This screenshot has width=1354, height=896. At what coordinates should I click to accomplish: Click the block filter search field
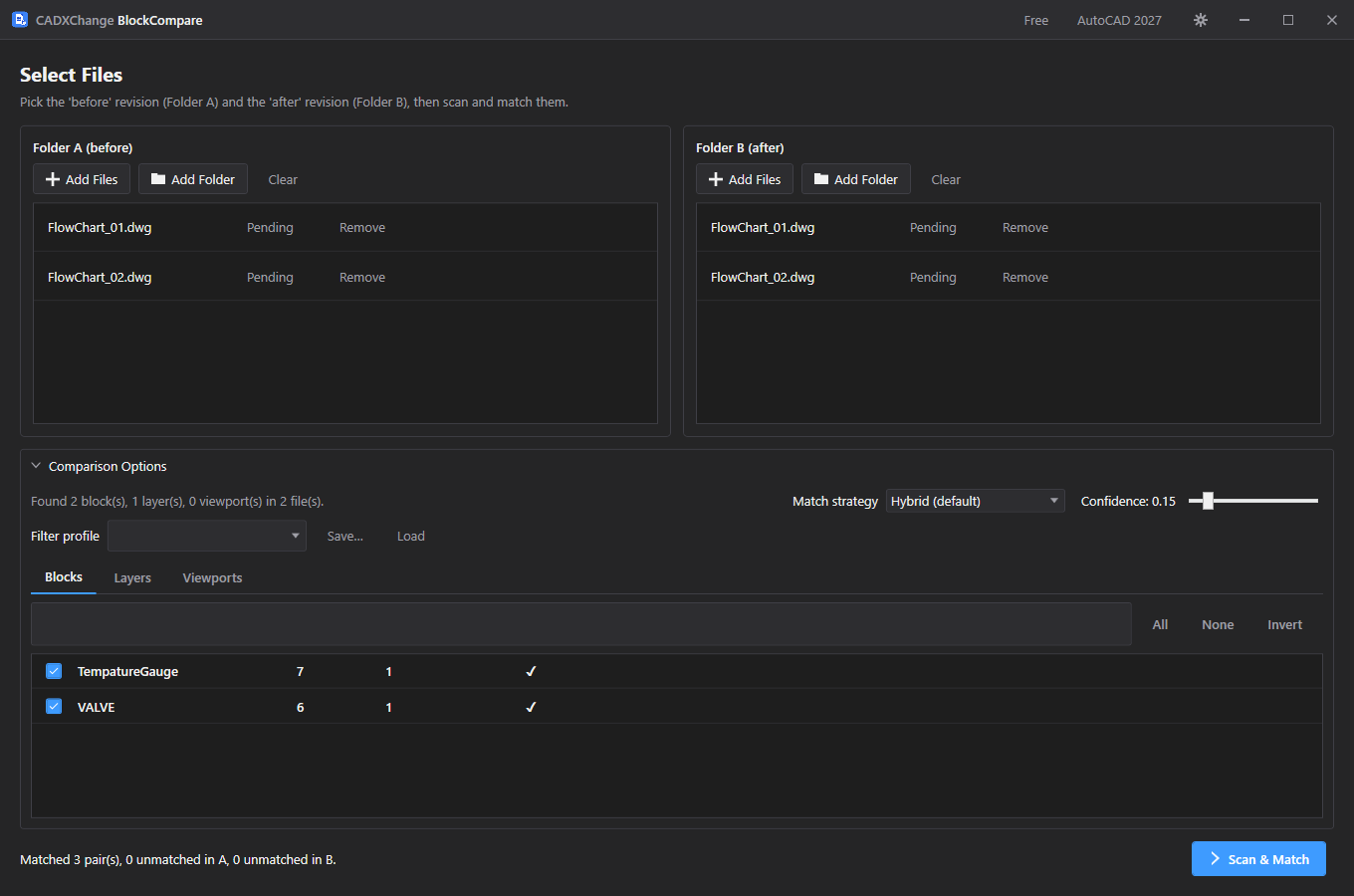581,624
